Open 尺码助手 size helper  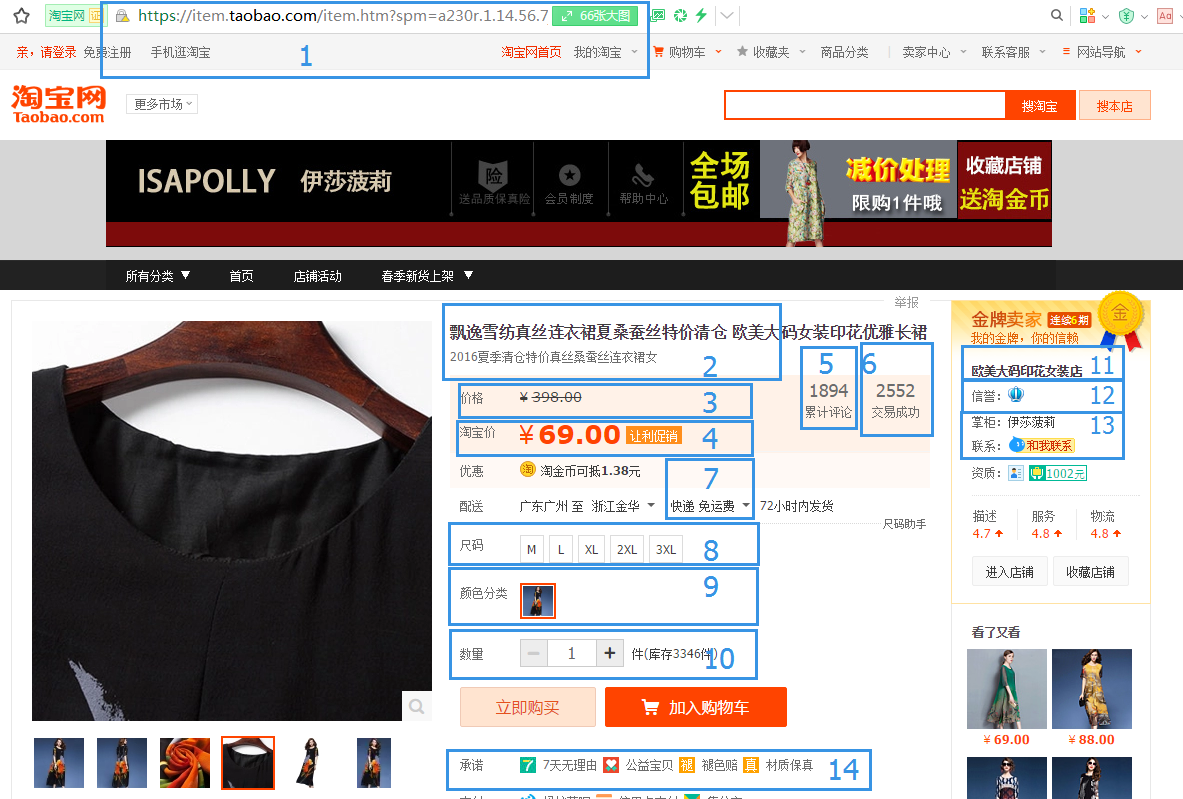(904, 524)
